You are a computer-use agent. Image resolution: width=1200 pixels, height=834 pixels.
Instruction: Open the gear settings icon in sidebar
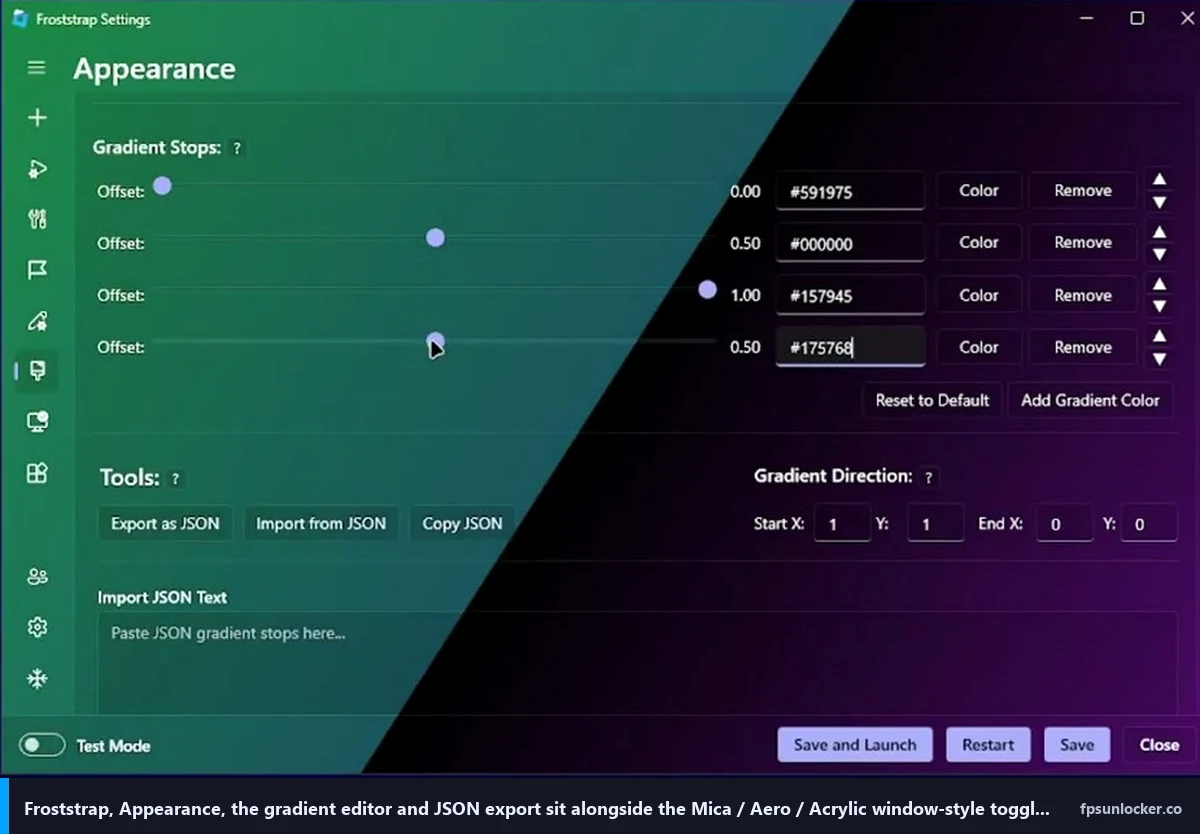coord(37,627)
